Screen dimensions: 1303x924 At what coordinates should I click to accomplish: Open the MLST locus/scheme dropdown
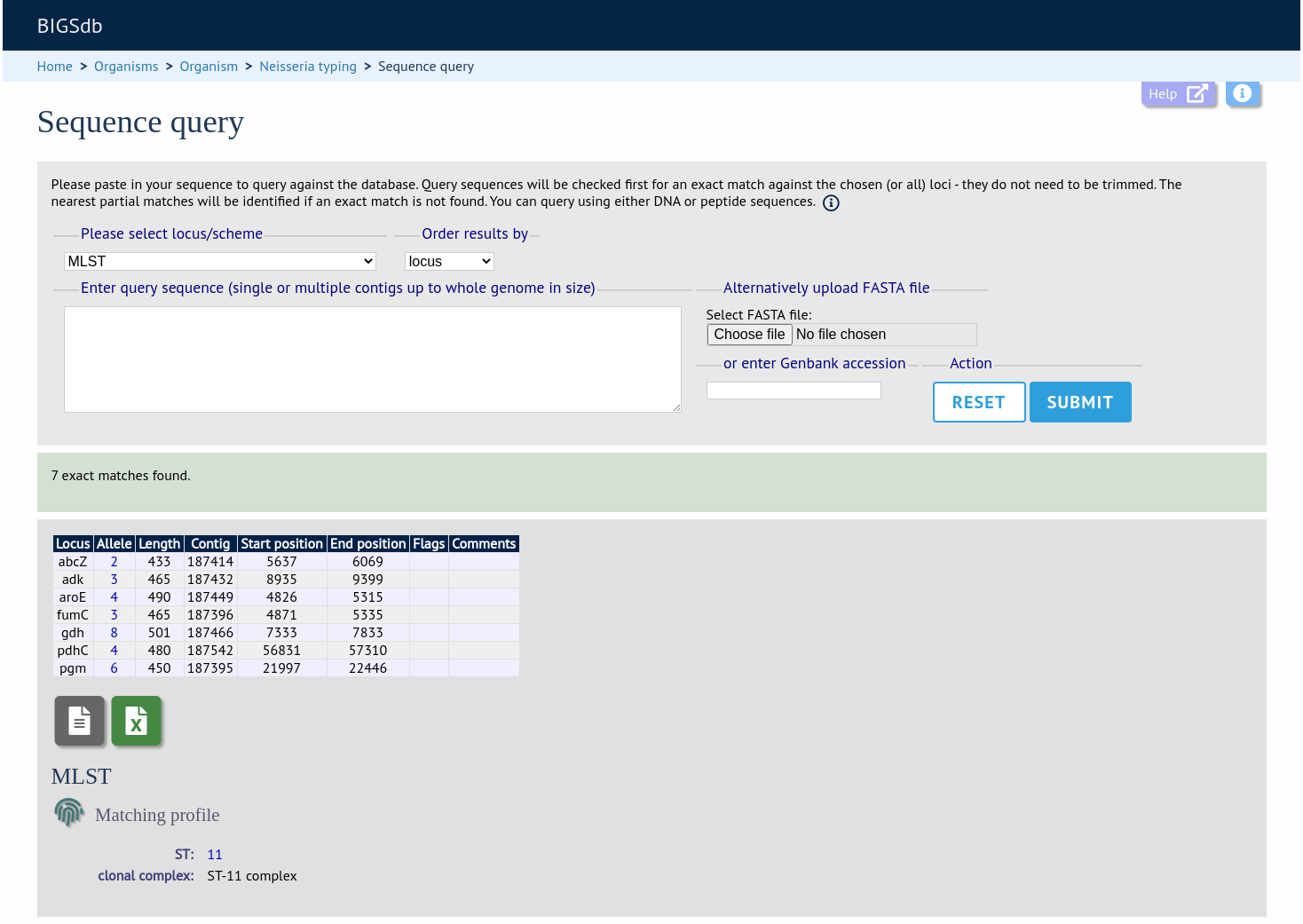click(220, 261)
